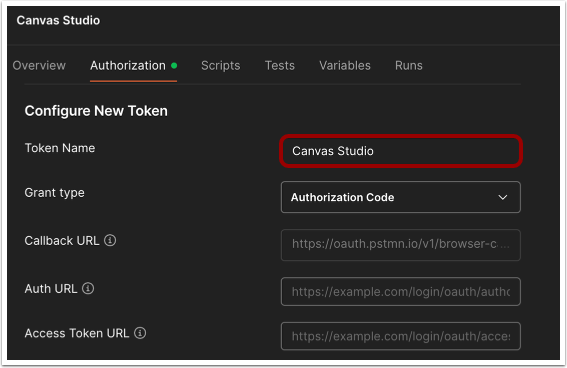
Task: Switch to the Scripts tab
Action: [x=221, y=65]
